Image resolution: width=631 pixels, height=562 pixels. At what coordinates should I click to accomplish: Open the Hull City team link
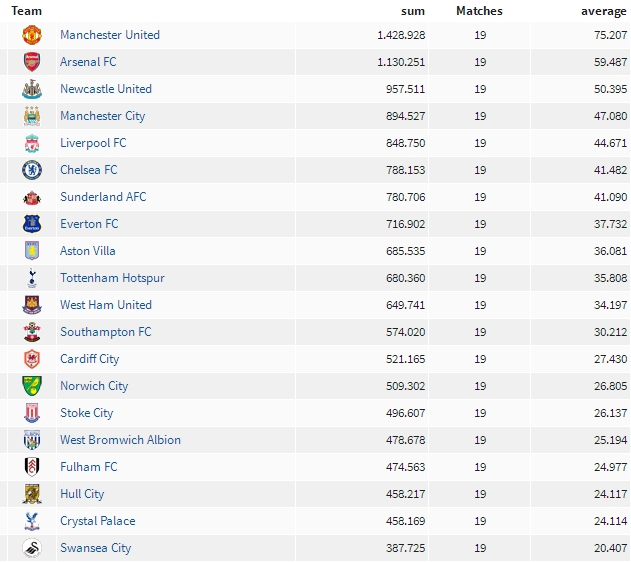point(82,494)
